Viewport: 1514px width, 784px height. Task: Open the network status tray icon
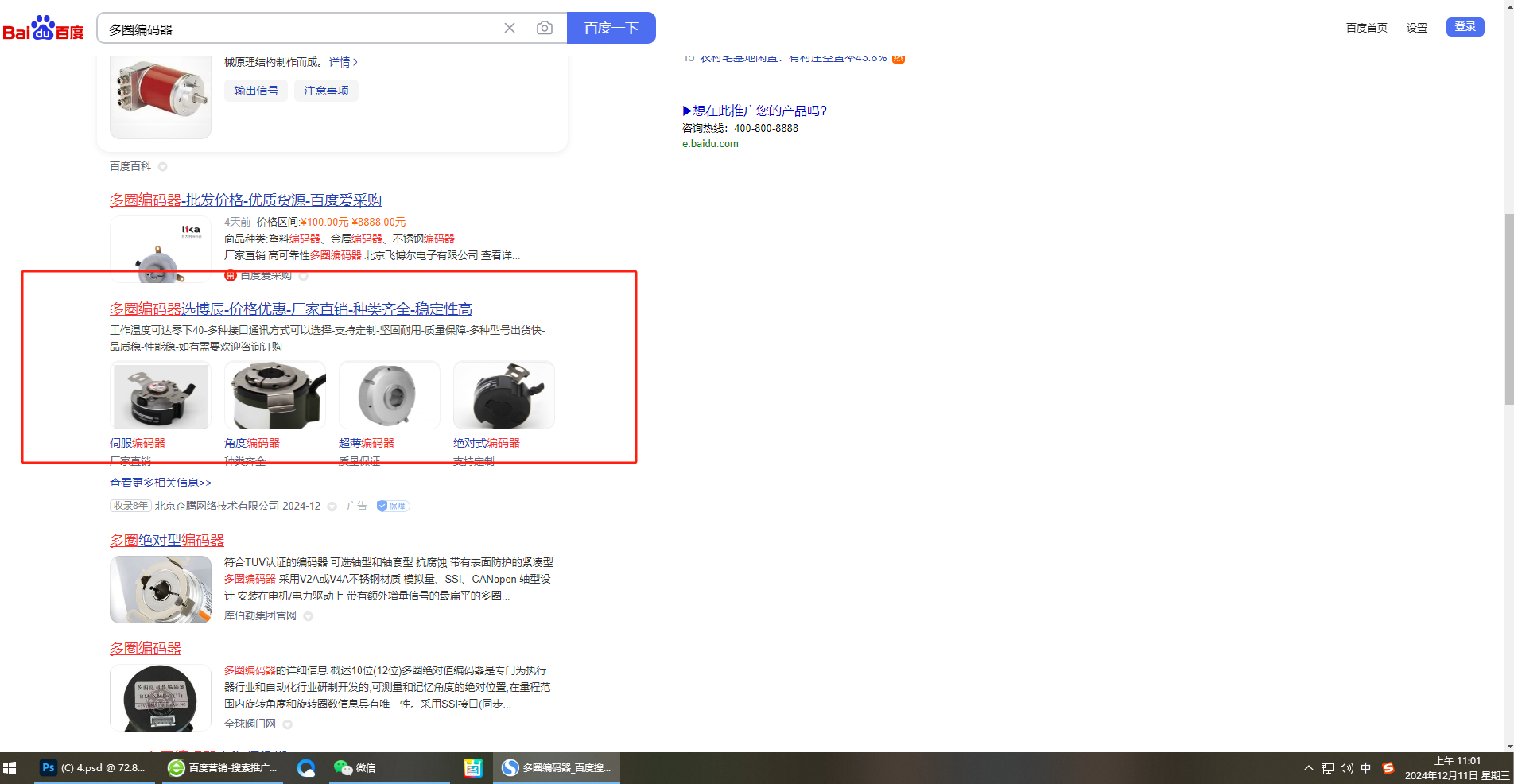[1328, 768]
